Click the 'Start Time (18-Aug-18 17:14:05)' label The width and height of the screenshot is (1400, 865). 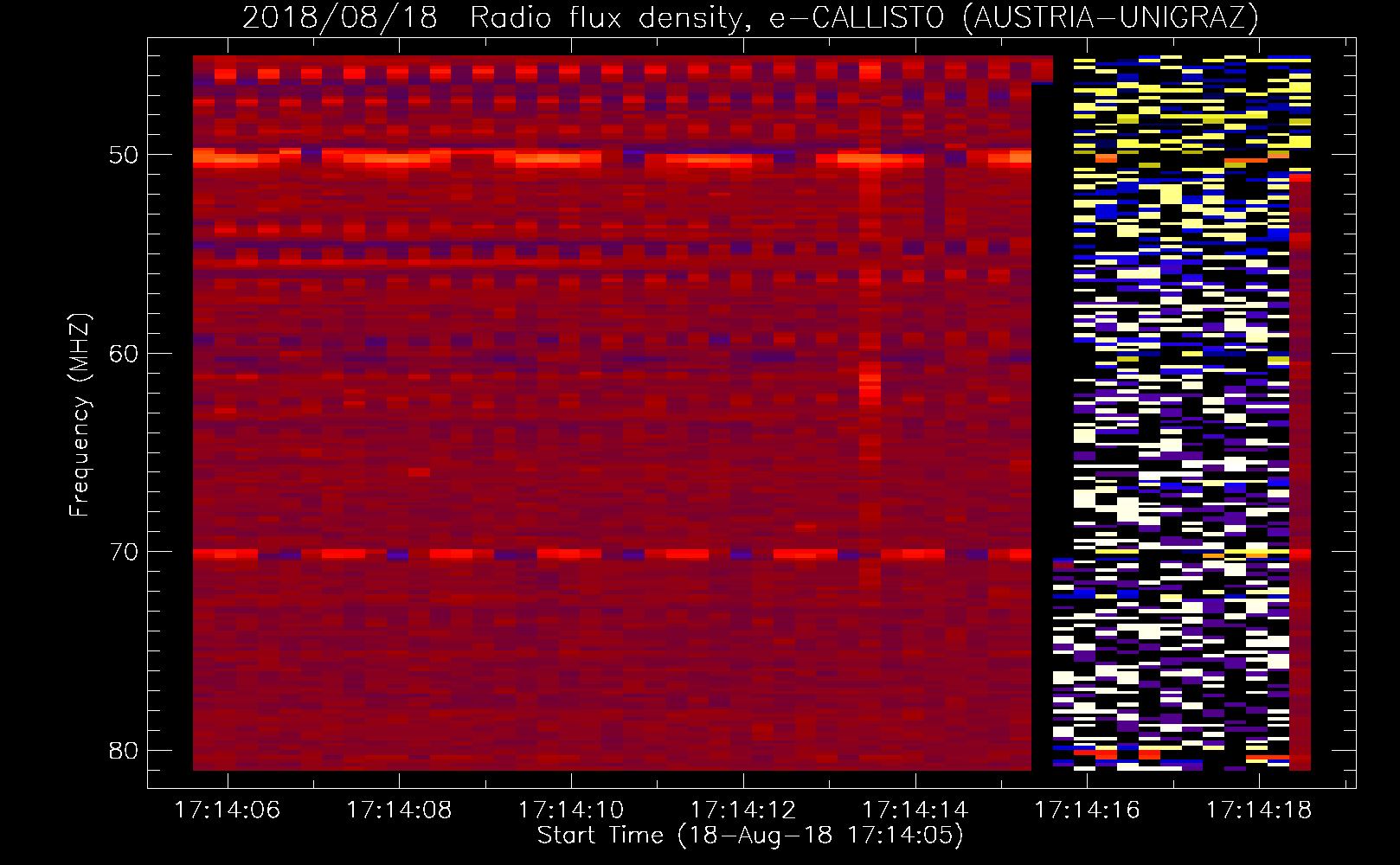point(750,836)
